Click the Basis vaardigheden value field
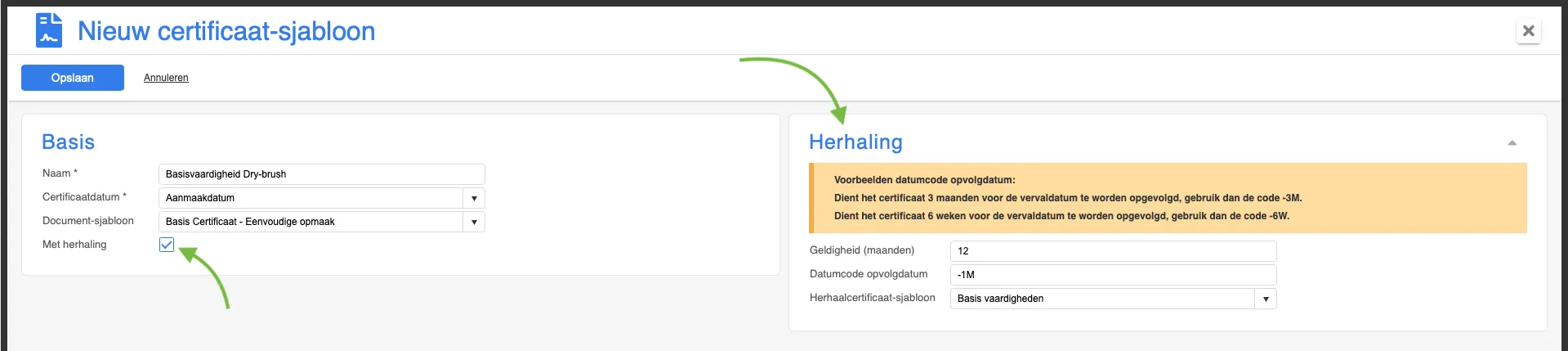Screen dimensions: 1568x351 point(1103,299)
